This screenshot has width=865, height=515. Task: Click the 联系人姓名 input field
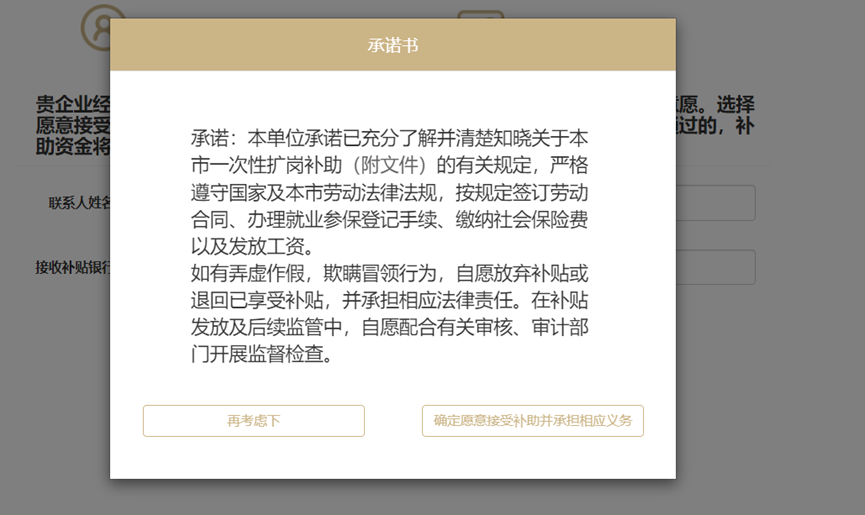pos(714,203)
